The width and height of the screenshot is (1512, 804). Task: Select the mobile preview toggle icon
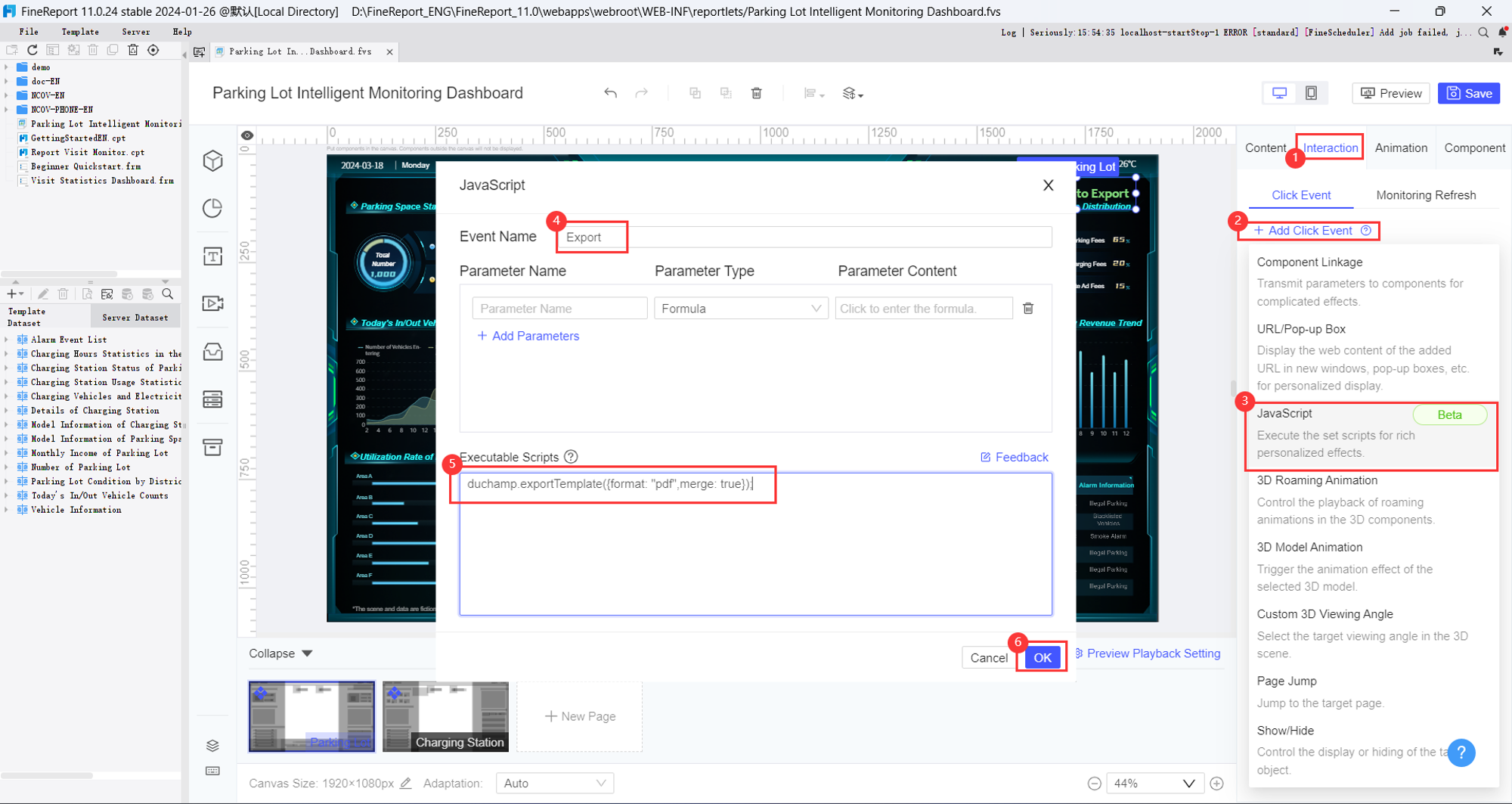pyautogui.click(x=1312, y=93)
